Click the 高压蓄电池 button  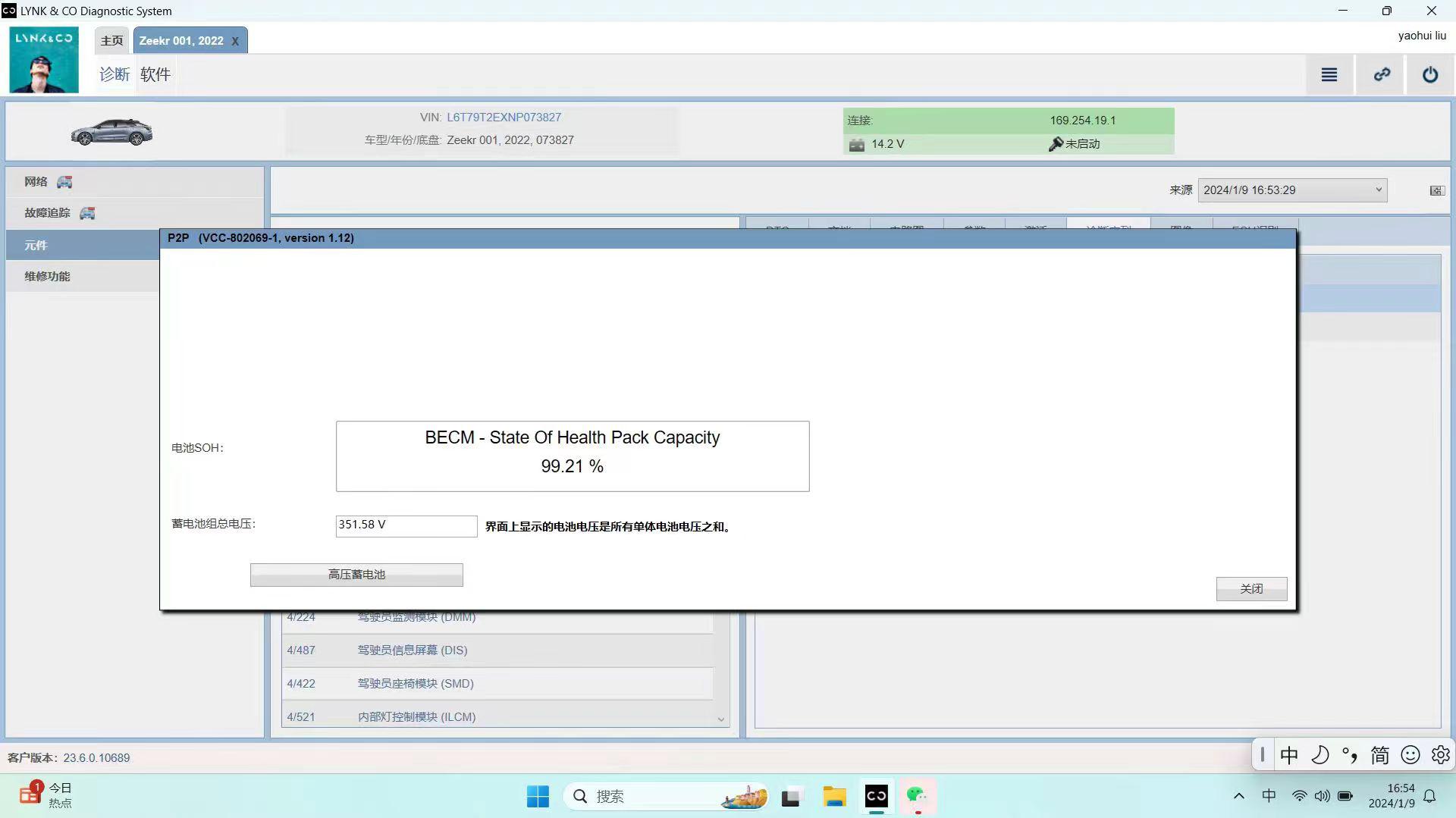pyautogui.click(x=356, y=575)
